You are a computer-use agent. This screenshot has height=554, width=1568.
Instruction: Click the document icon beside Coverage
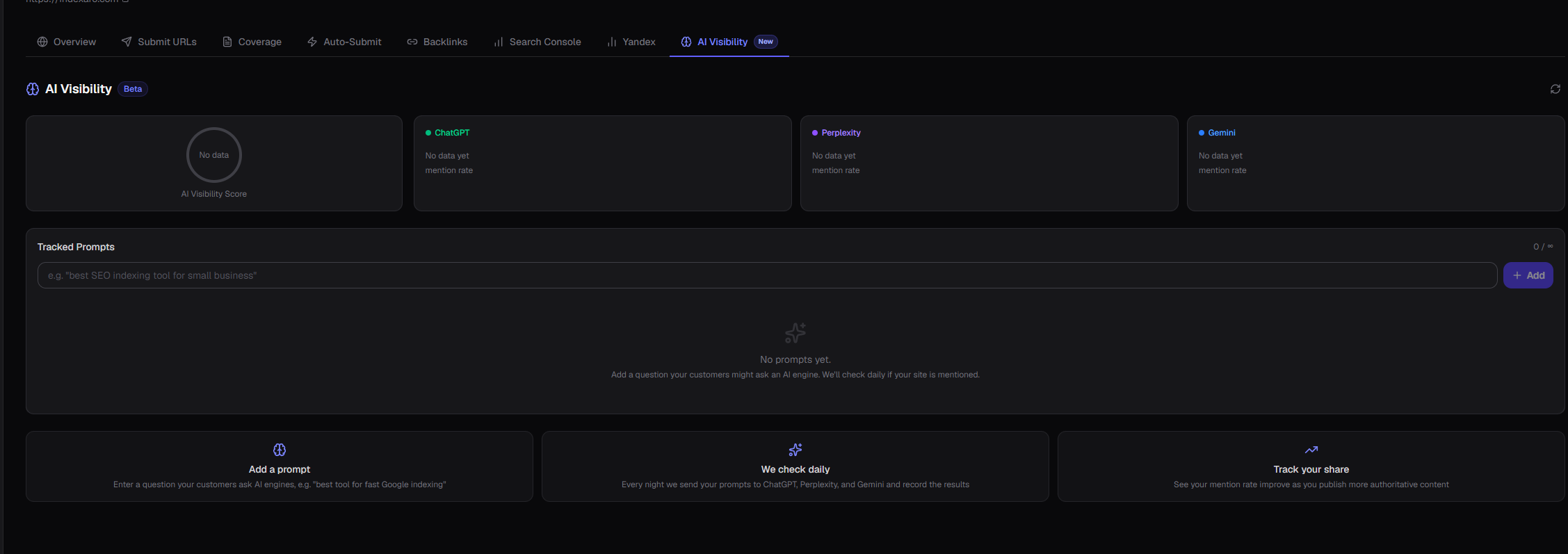227,42
